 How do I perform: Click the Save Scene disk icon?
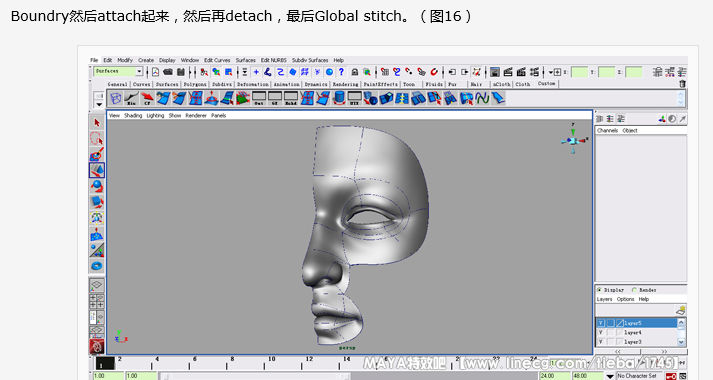click(181, 72)
